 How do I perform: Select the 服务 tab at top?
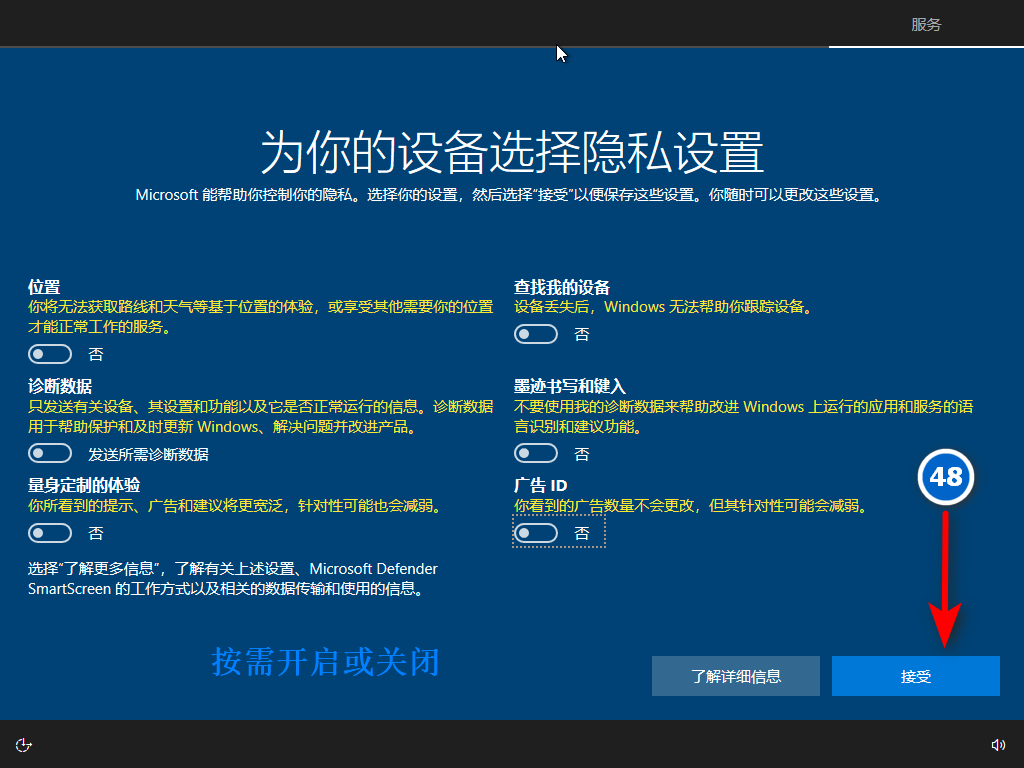click(926, 24)
